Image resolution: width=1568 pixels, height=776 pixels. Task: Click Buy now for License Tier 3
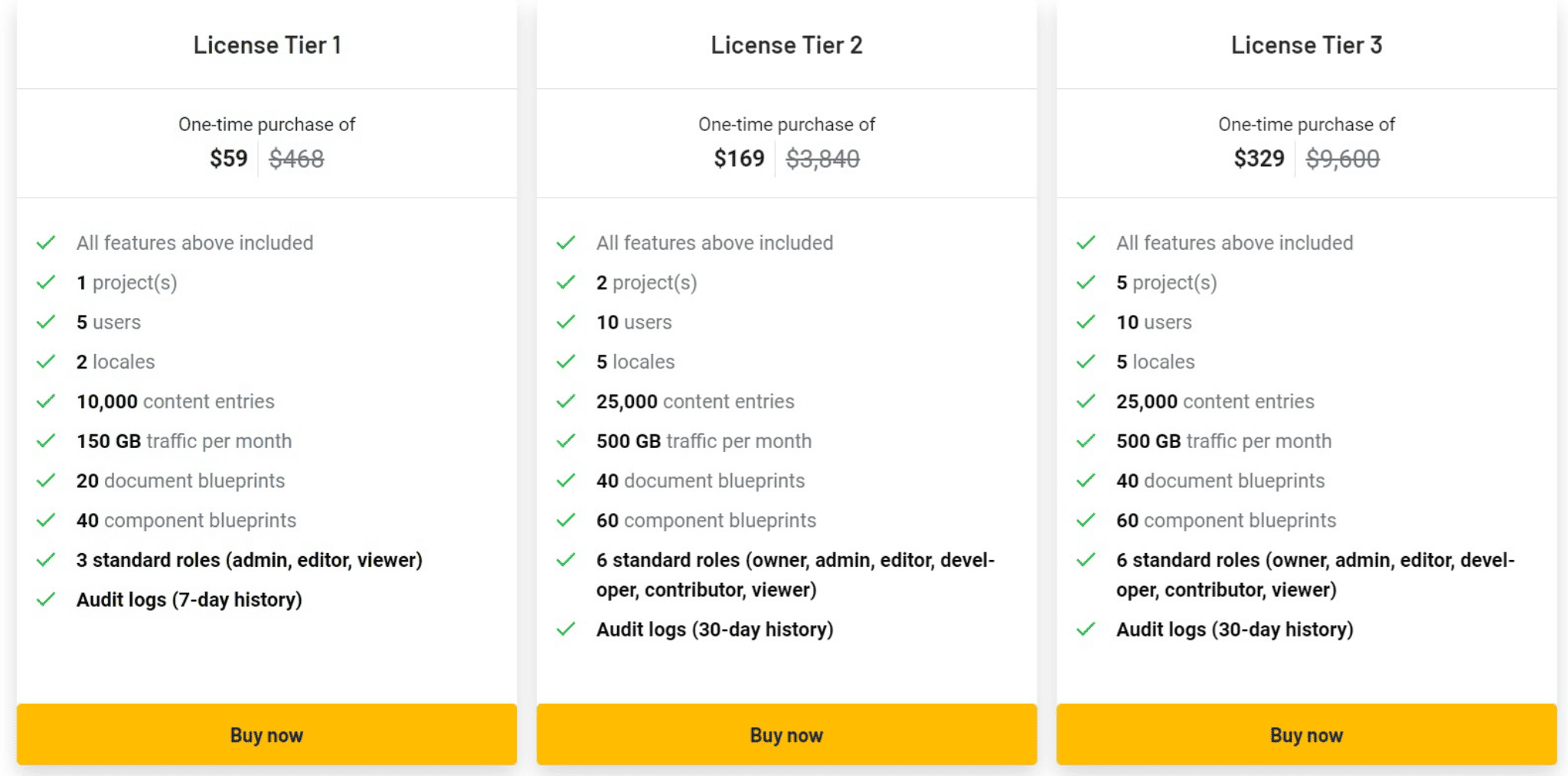point(1306,734)
